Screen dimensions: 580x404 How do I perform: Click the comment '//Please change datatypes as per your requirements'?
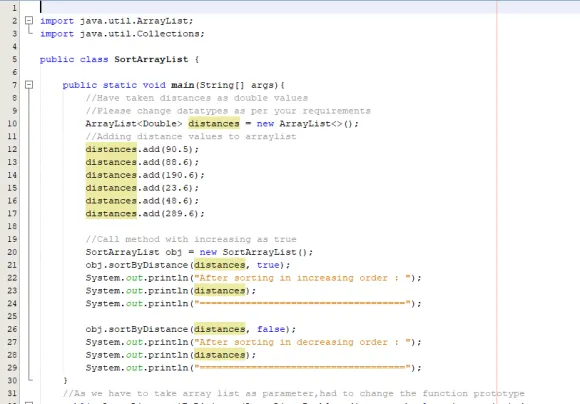click(x=228, y=111)
